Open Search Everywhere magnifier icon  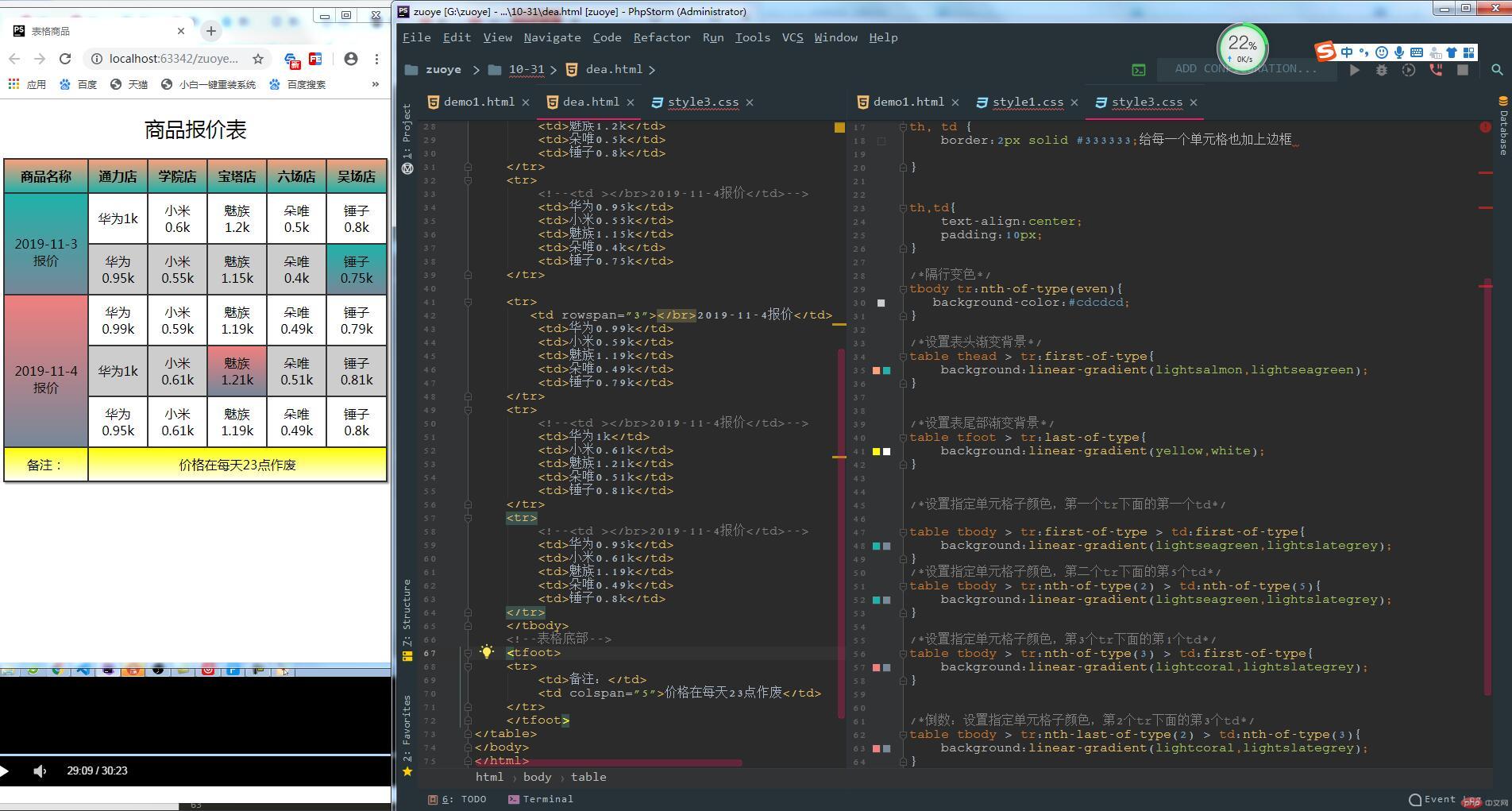tap(1497, 70)
